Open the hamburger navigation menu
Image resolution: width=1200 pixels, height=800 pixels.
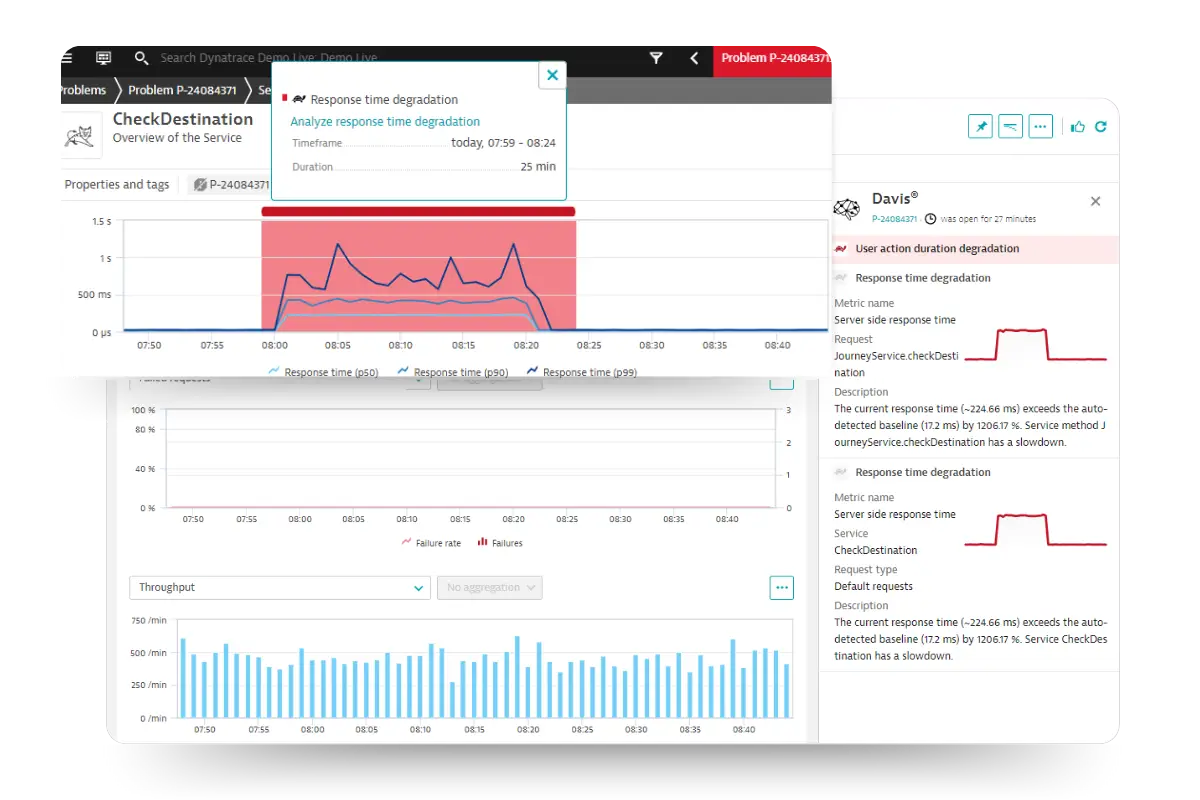(66, 58)
